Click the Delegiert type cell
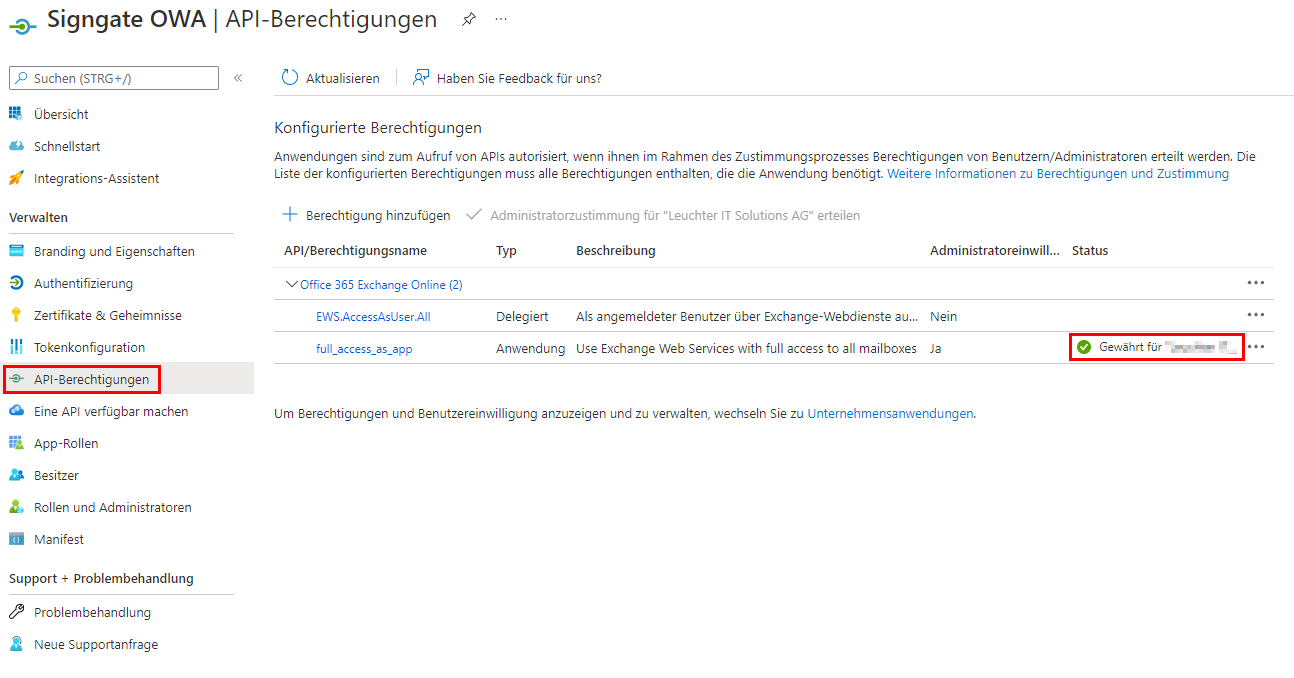 point(522,316)
